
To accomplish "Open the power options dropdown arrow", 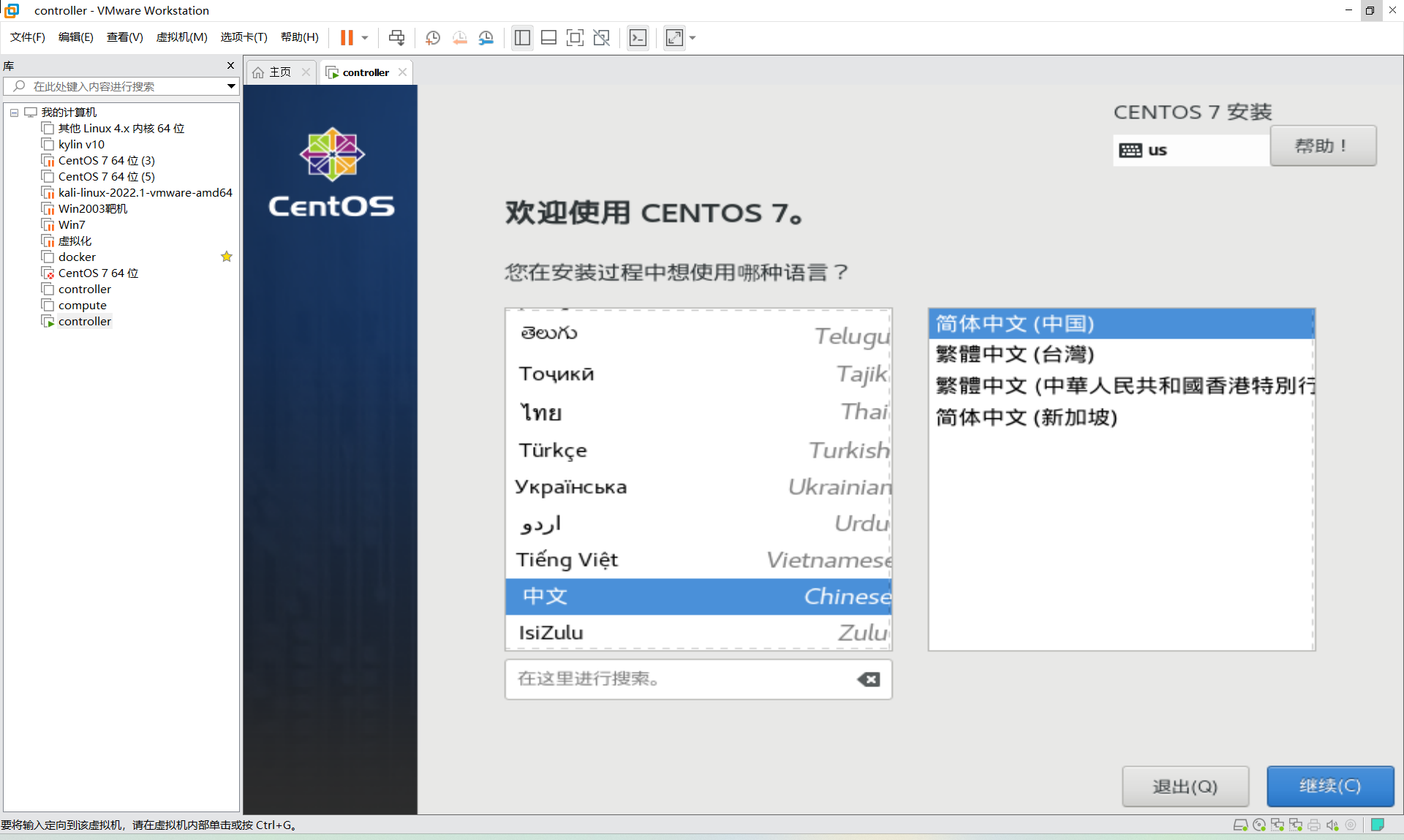I will click(x=365, y=37).
